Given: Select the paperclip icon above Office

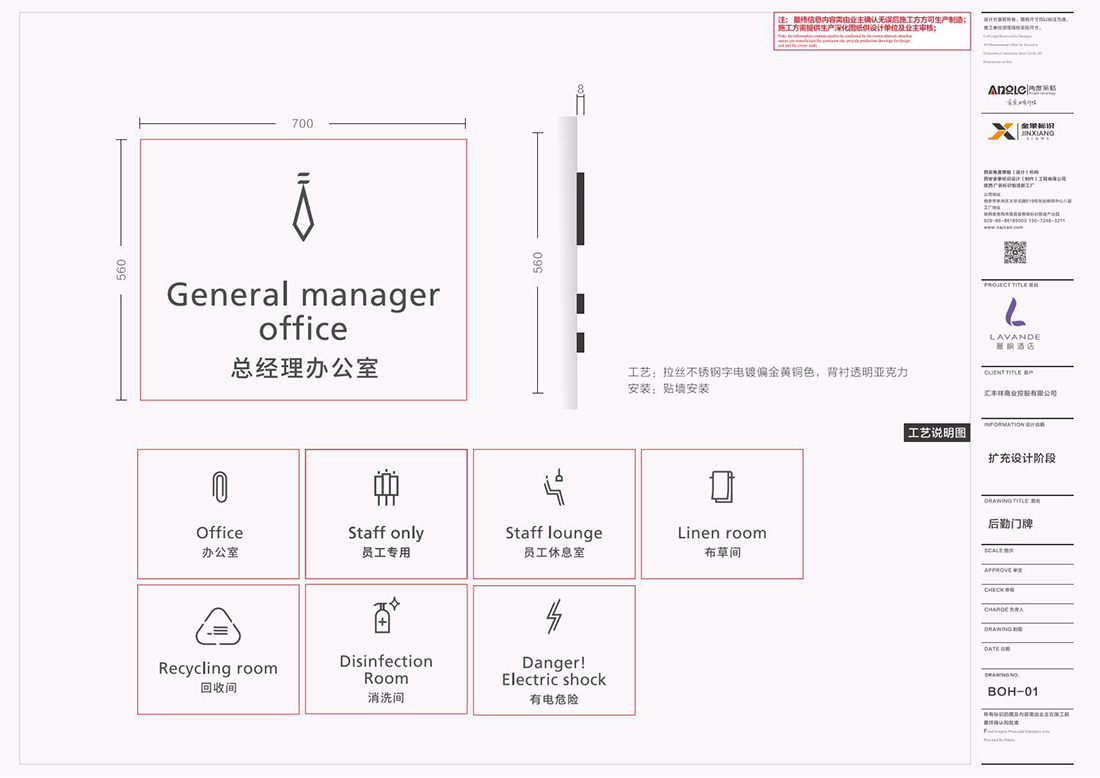Looking at the screenshot, I should 219,488.
